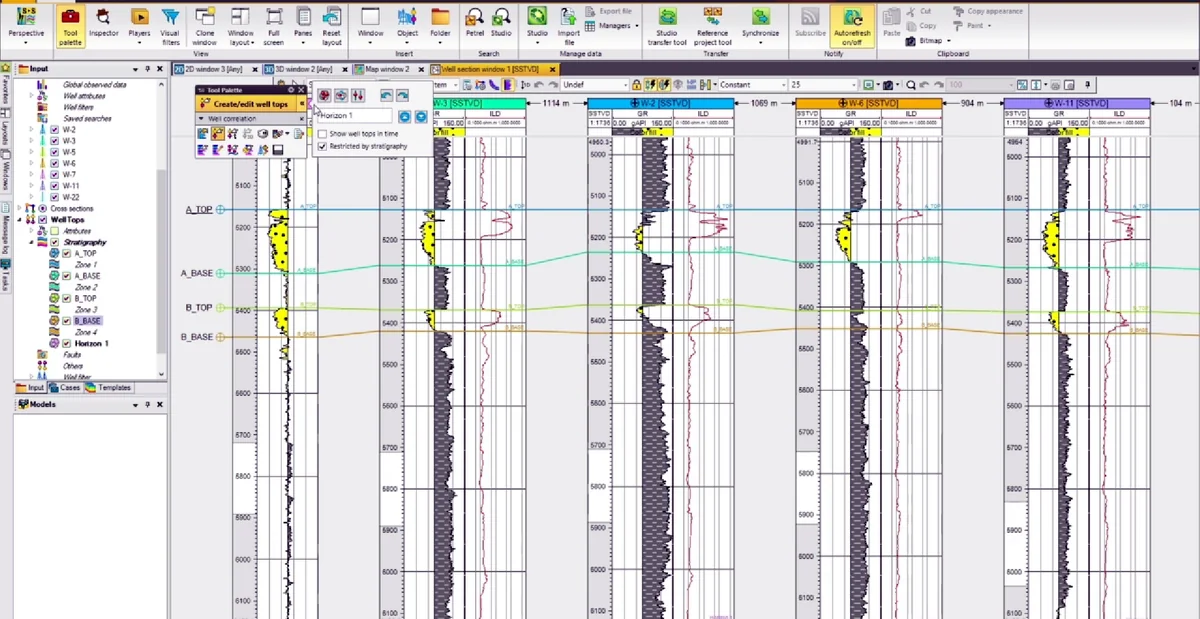This screenshot has width=1200, height=619.
Task: Open the Studio transfer tool
Action: (x=666, y=25)
